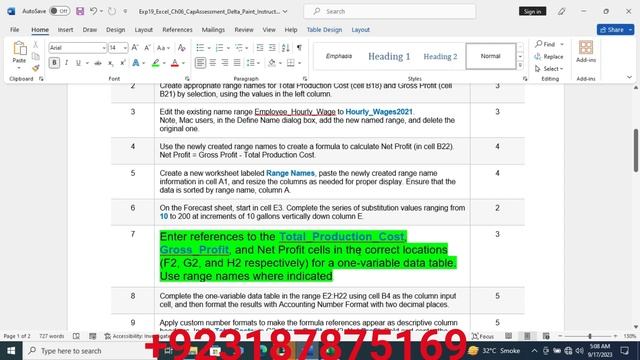Viewport: 640px width, 360px height.
Task: Click the Paste clipboard icon
Action: pos(19,49)
